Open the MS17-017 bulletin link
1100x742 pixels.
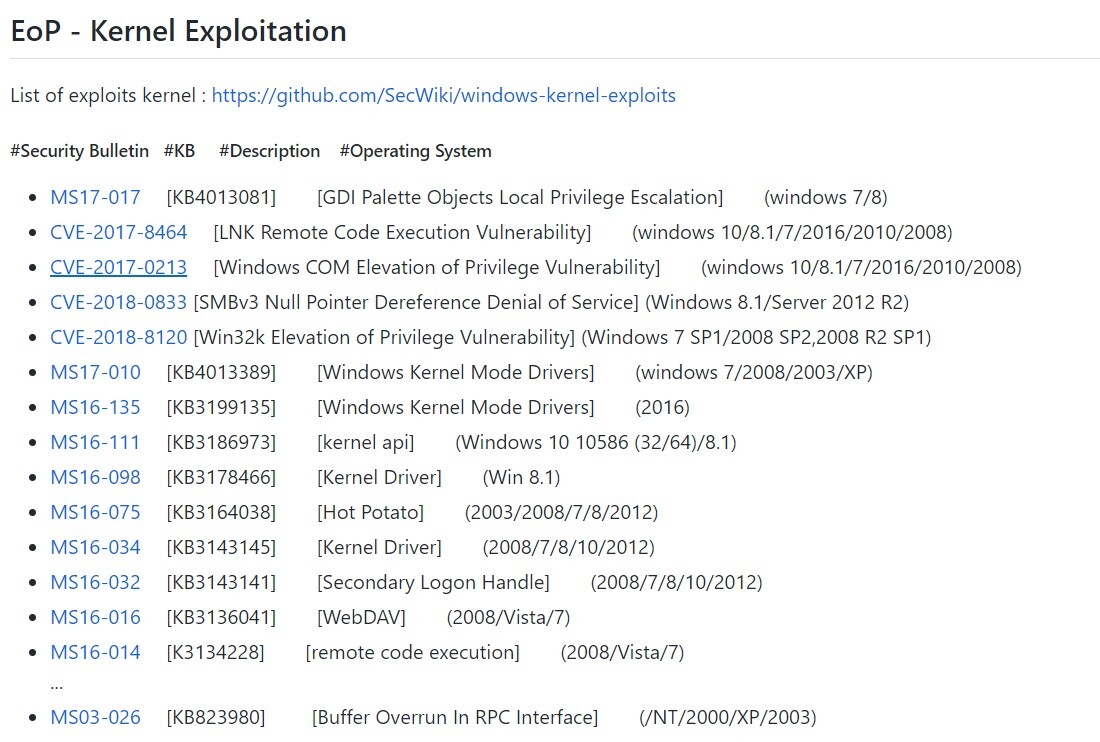point(95,198)
